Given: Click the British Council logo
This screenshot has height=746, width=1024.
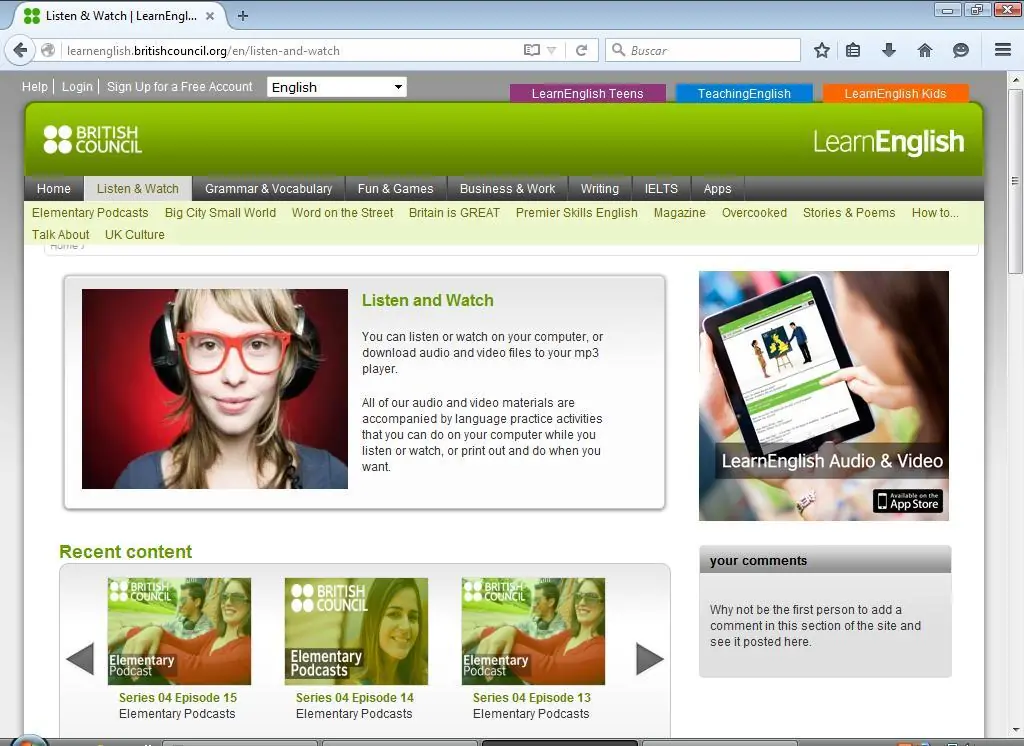Looking at the screenshot, I should click(93, 139).
